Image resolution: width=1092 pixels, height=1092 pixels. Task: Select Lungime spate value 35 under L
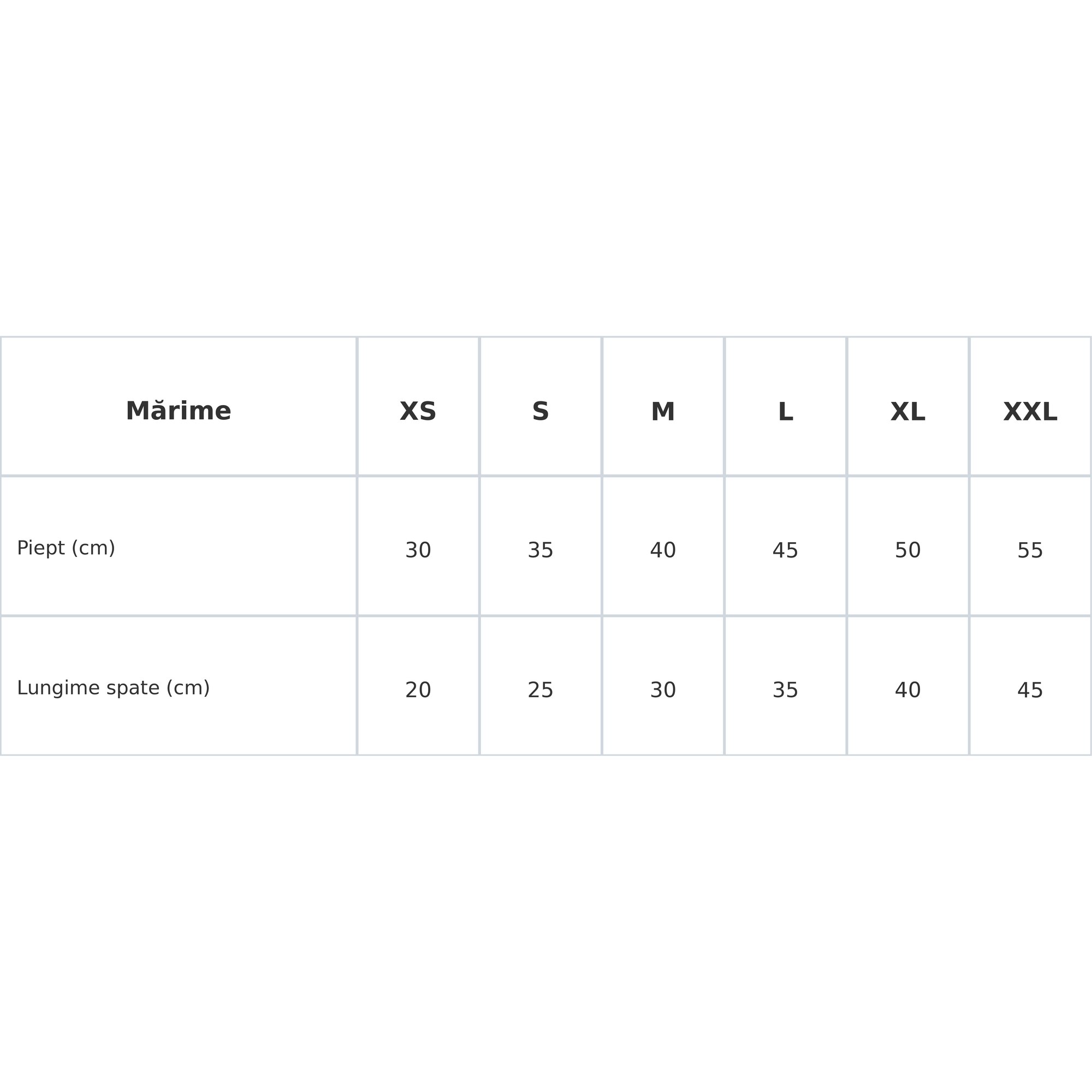click(785, 690)
